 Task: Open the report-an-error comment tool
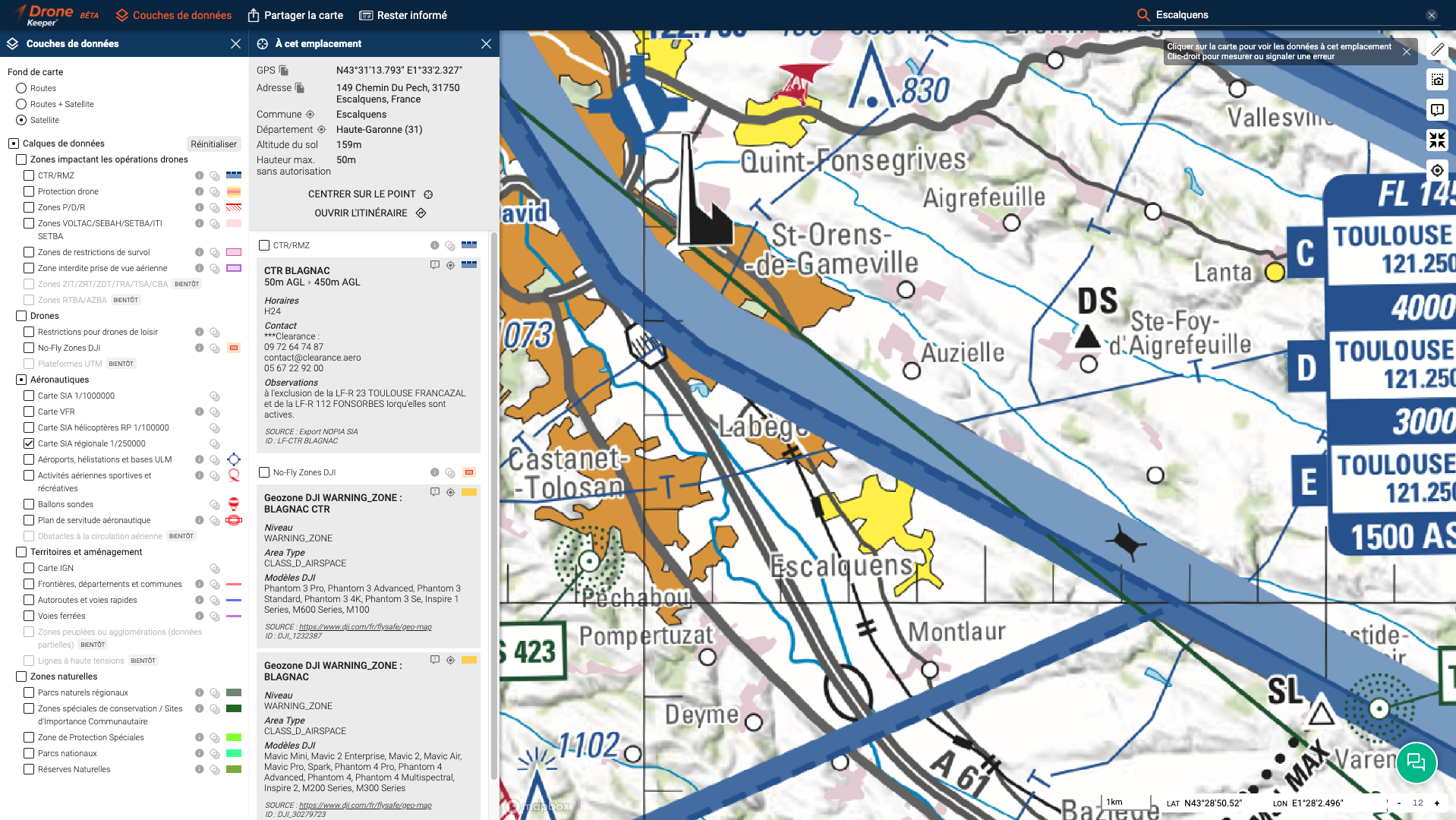(x=1437, y=110)
